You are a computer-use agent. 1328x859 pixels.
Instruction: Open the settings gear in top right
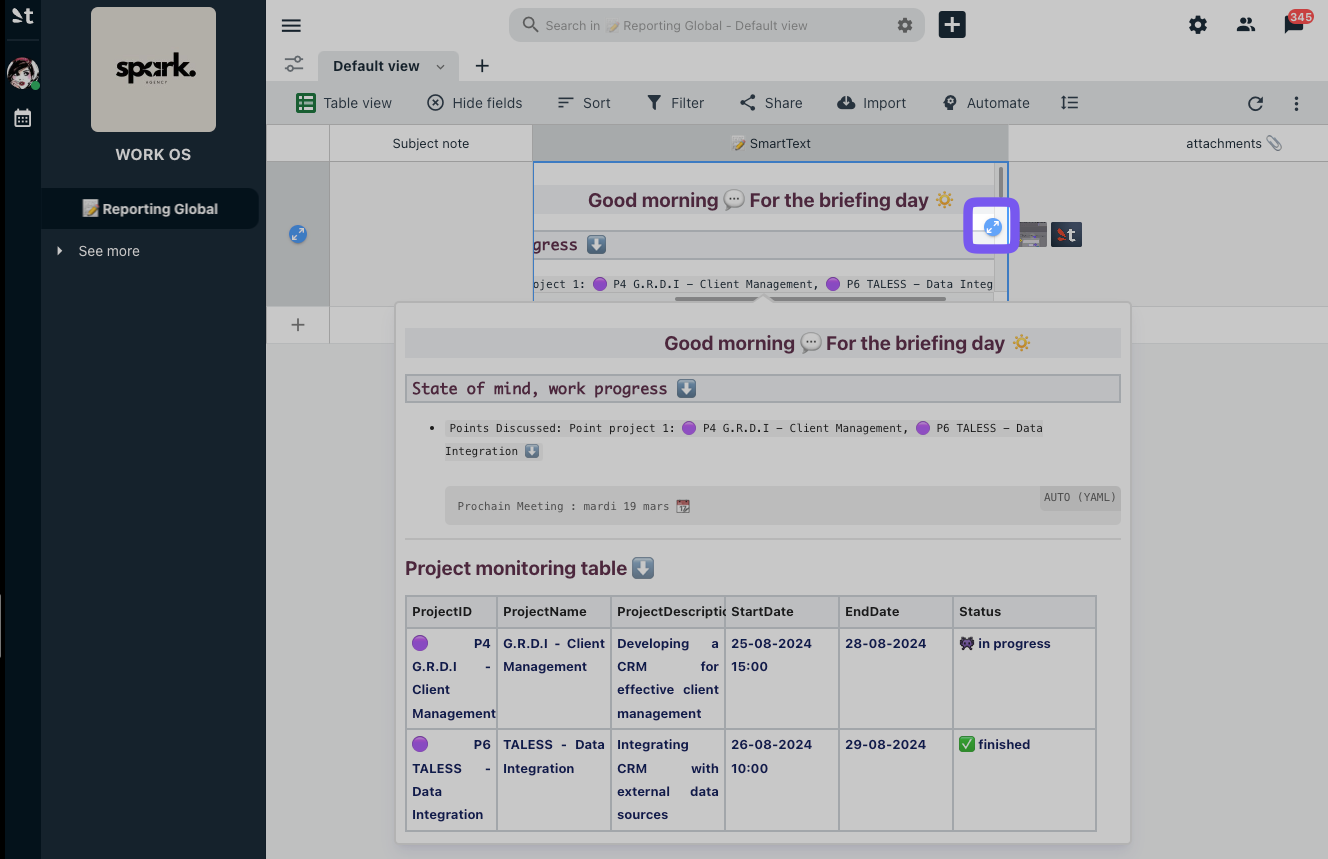coord(1198,25)
